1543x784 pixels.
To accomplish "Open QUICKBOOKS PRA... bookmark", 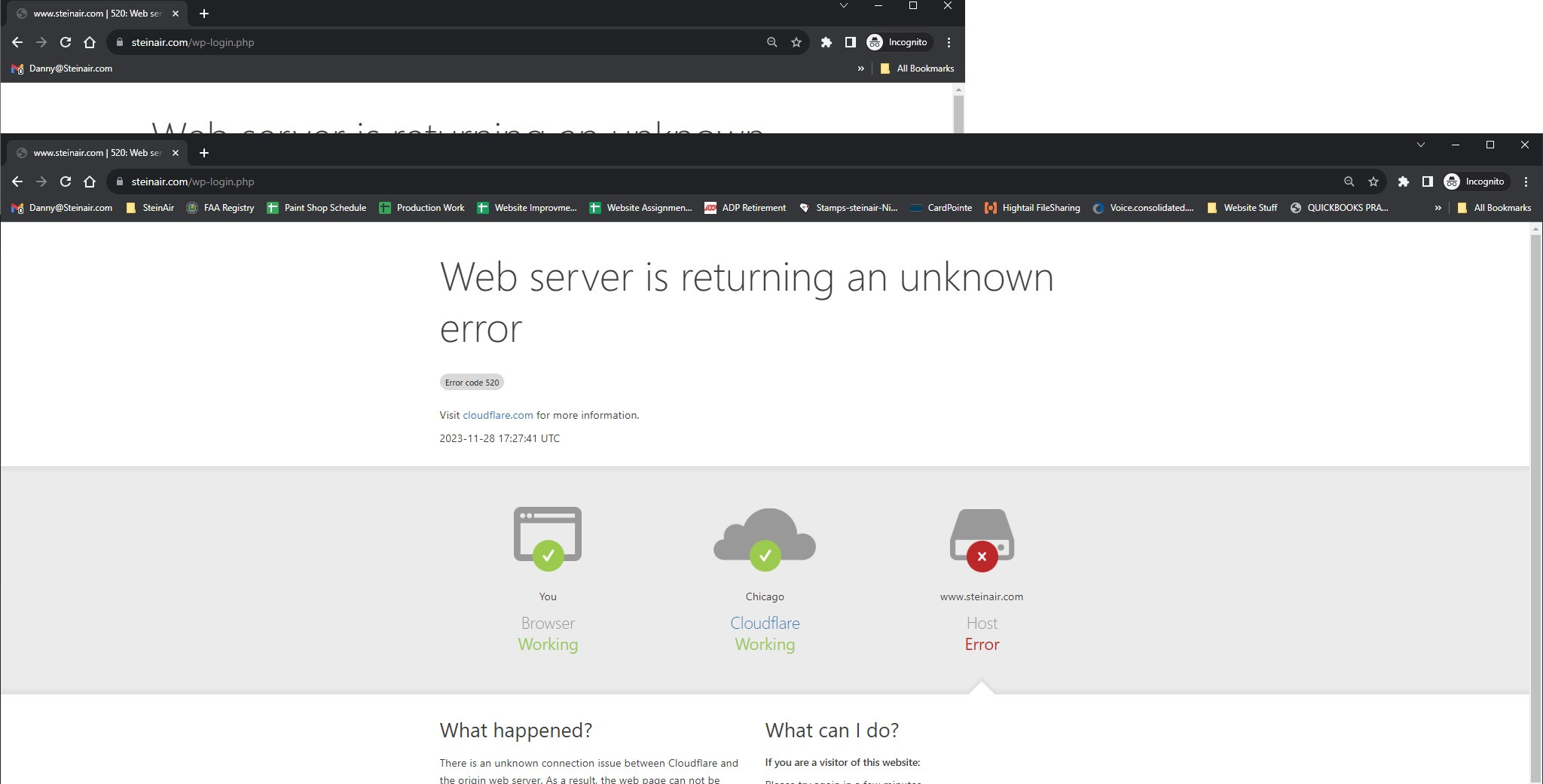I will (1339, 208).
